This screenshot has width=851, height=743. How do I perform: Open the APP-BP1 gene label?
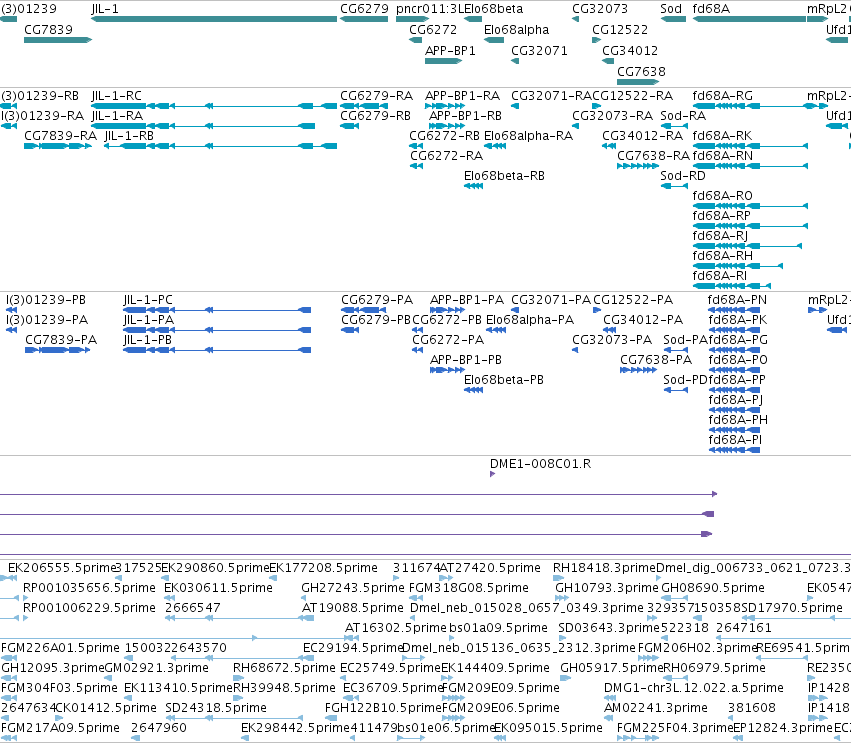(x=450, y=50)
